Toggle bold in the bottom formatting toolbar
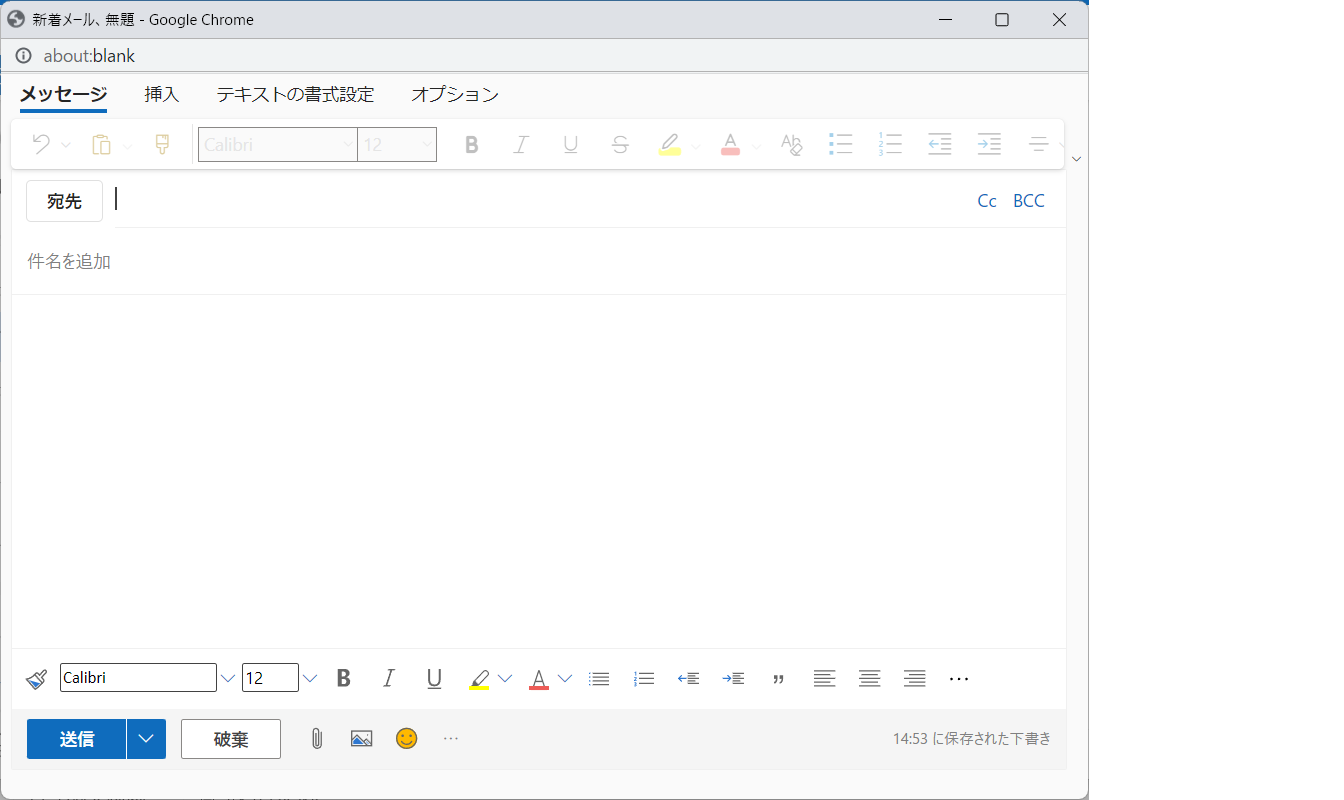 click(344, 679)
